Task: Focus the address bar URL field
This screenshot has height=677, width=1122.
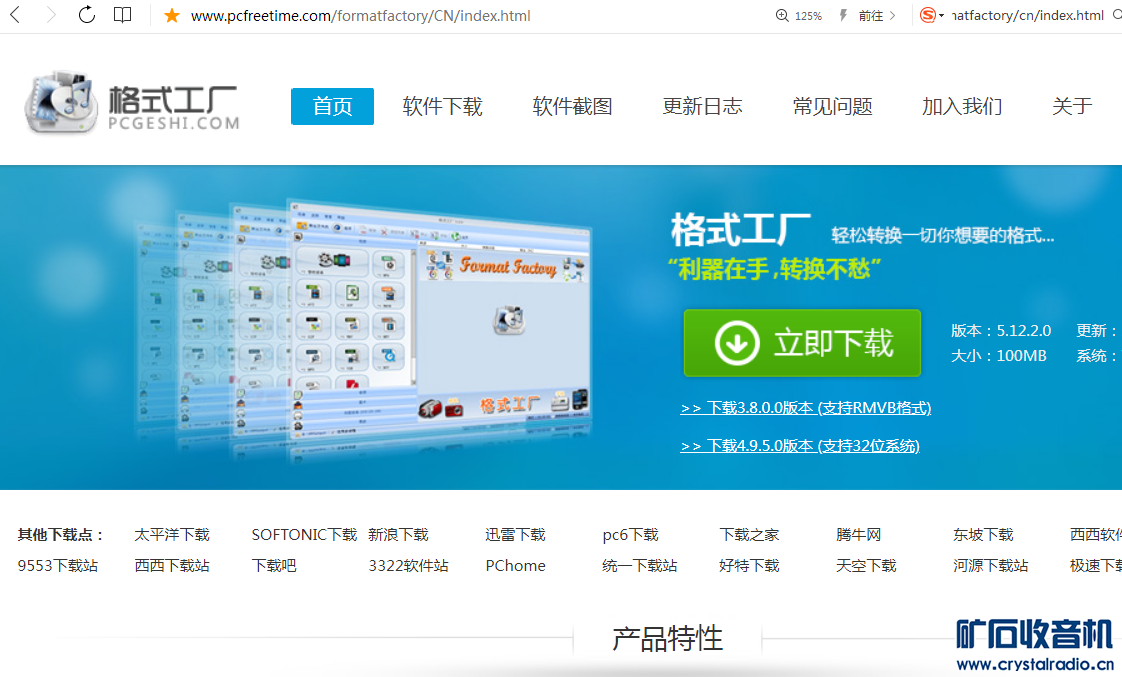Action: (361, 16)
